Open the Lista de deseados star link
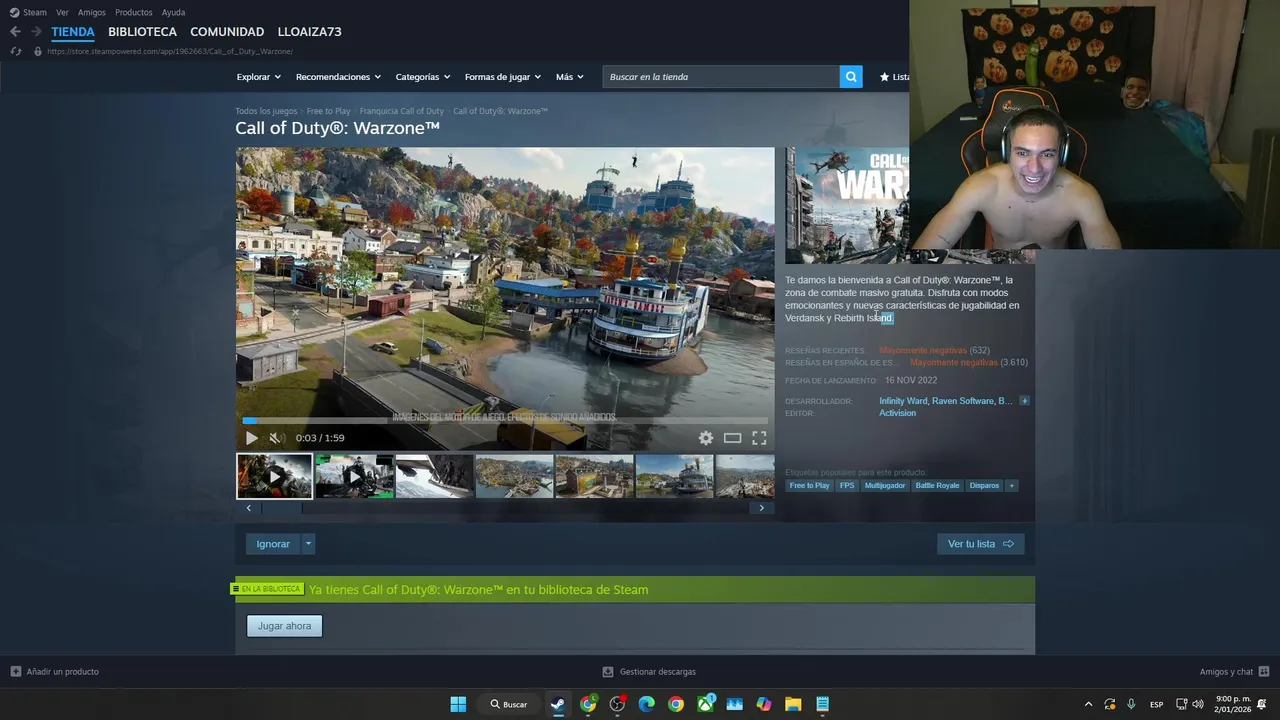Viewport: 1280px width, 720px height. (894, 77)
